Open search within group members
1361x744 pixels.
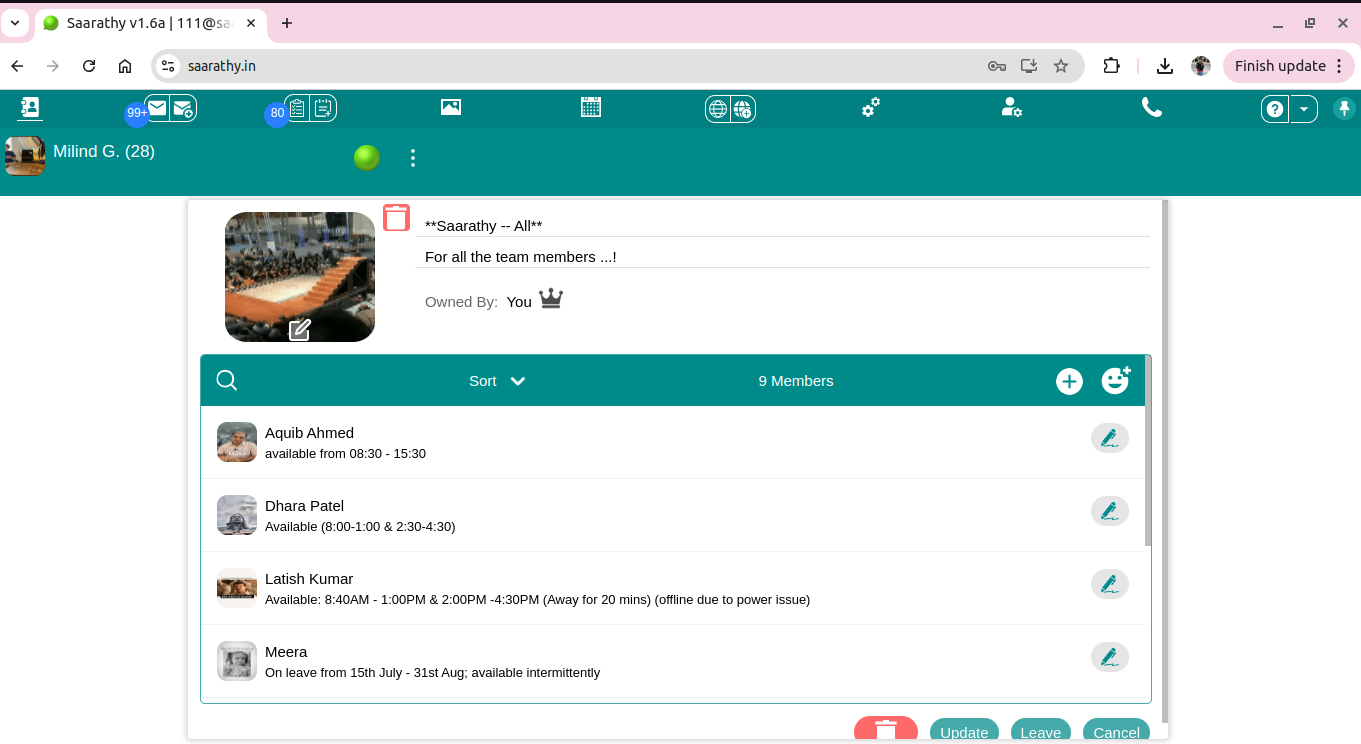[x=226, y=380]
